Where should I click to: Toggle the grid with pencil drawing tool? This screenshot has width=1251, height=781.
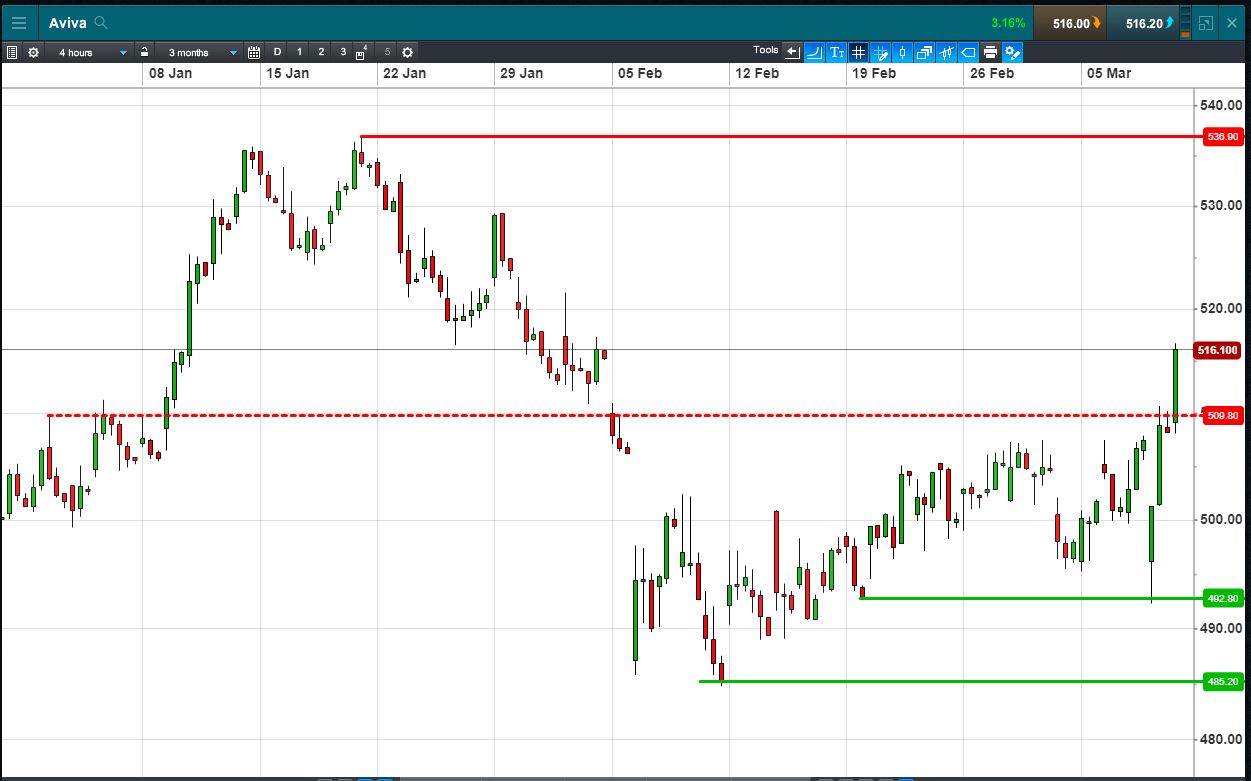coord(881,52)
